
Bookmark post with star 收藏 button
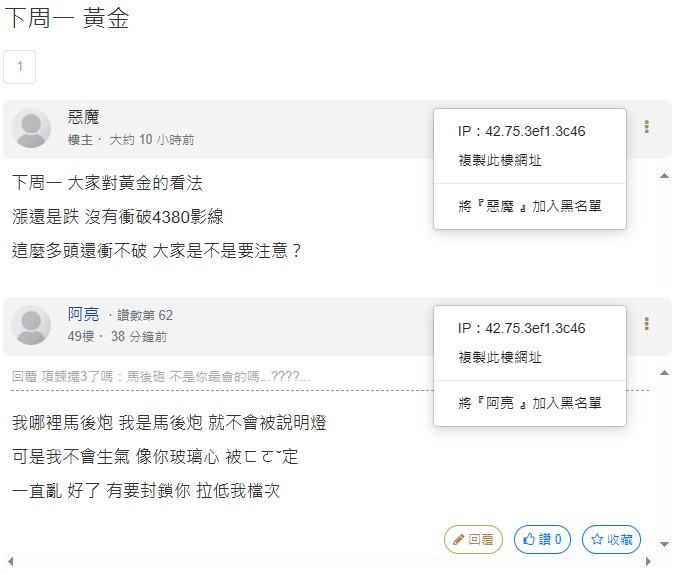pyautogui.click(x=611, y=539)
